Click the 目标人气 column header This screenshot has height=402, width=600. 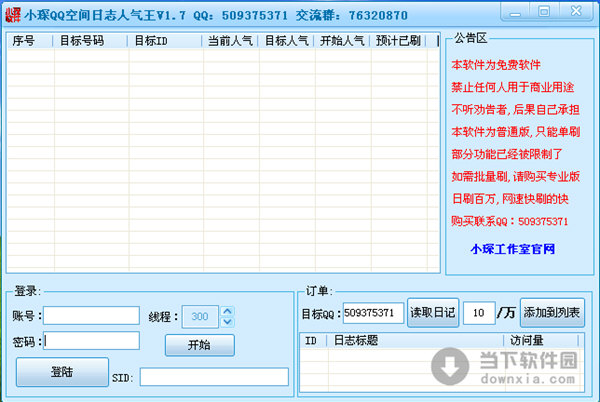pyautogui.click(x=286, y=41)
